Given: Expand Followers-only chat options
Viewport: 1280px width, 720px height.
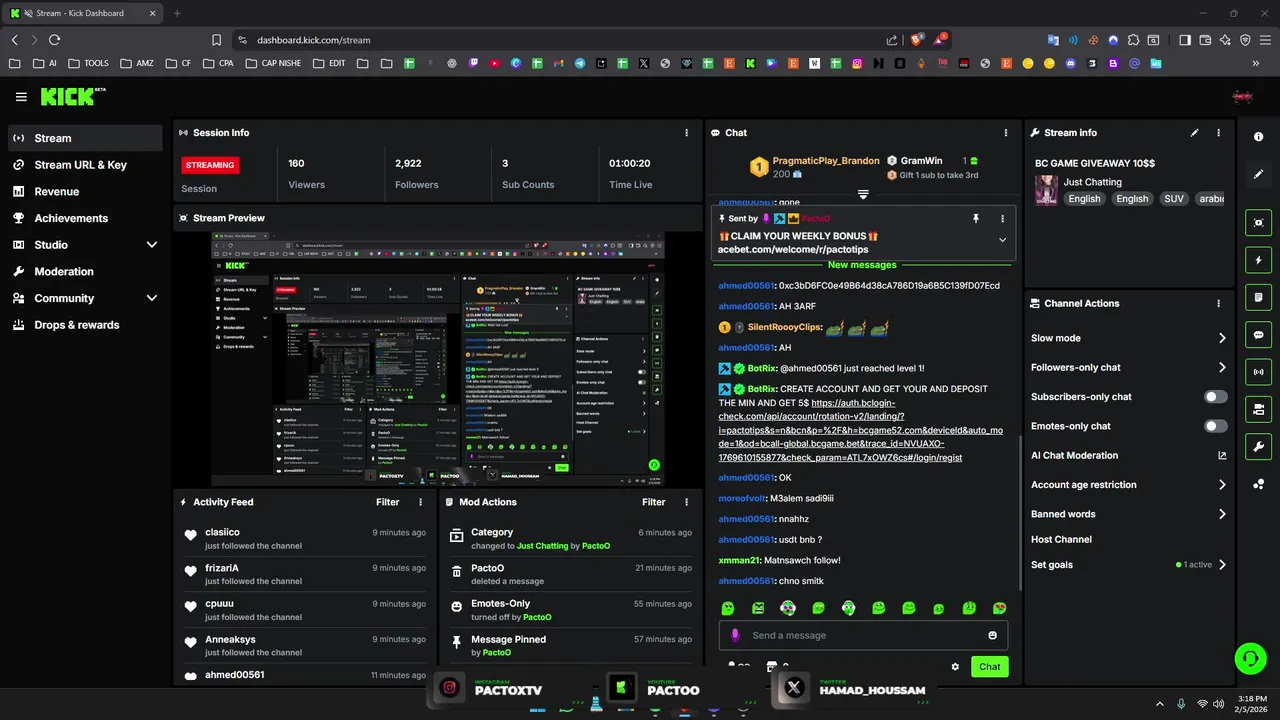Looking at the screenshot, I should [x=1222, y=367].
